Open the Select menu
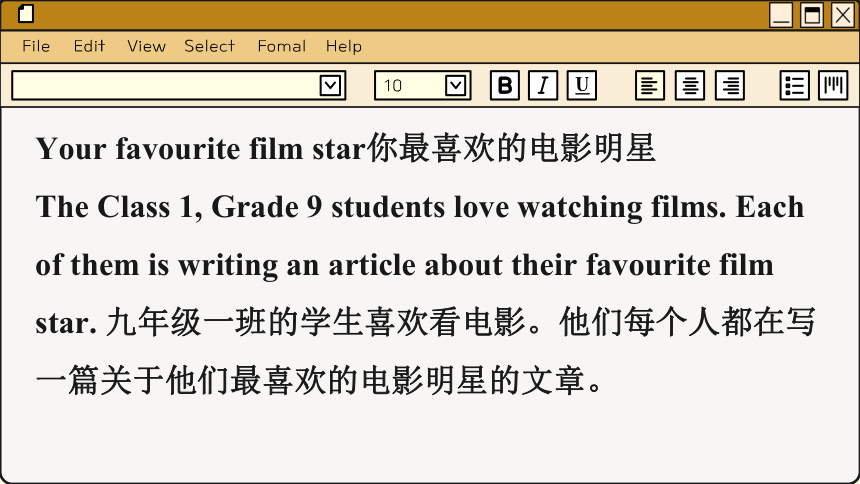 click(210, 46)
